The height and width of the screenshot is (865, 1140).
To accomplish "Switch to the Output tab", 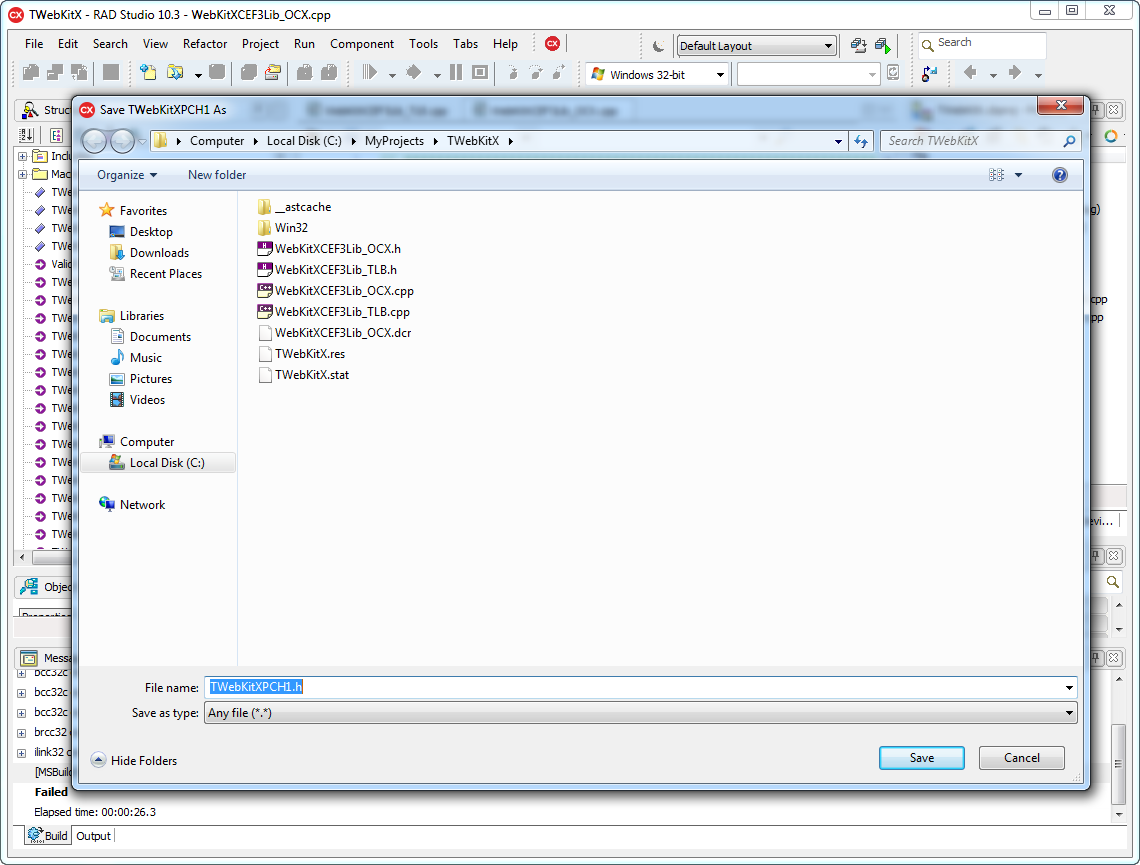I will pyautogui.click(x=94, y=836).
